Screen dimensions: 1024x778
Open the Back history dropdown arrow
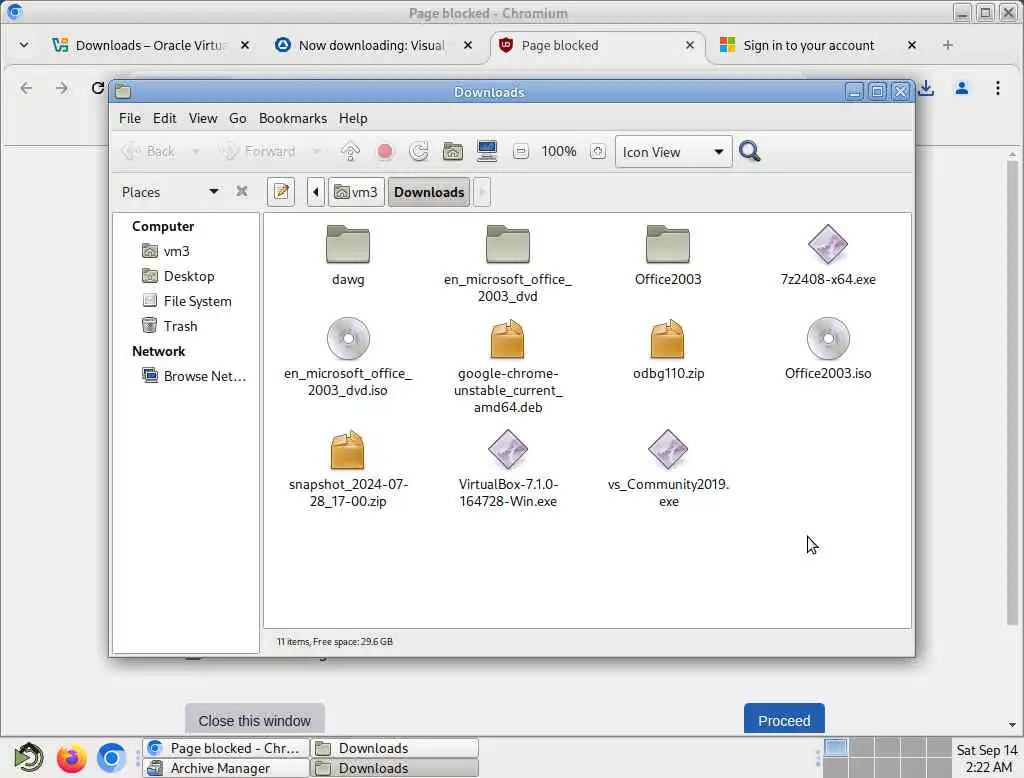pyautogui.click(x=195, y=152)
